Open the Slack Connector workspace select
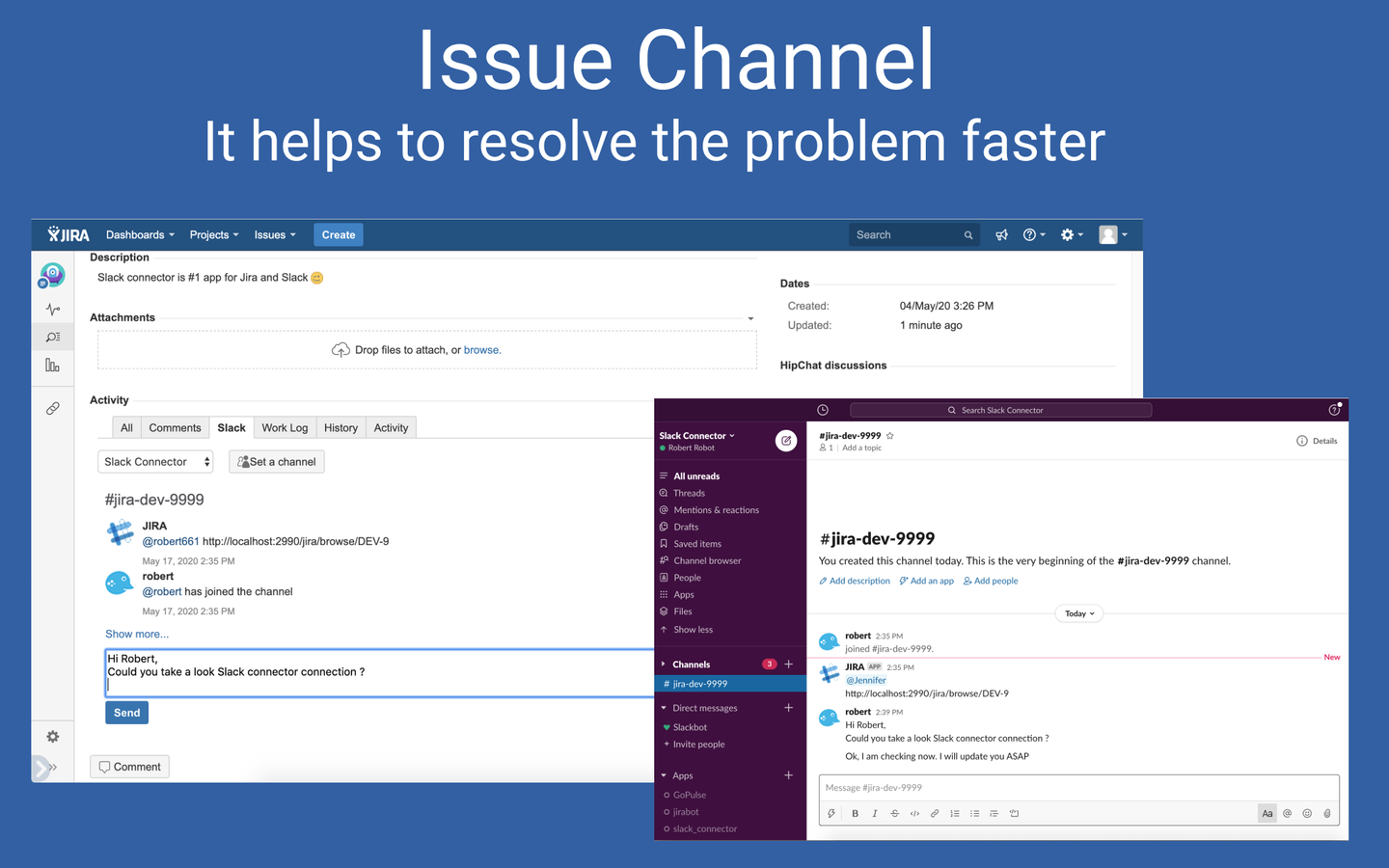Image resolution: width=1389 pixels, height=868 pixels. coord(155,462)
